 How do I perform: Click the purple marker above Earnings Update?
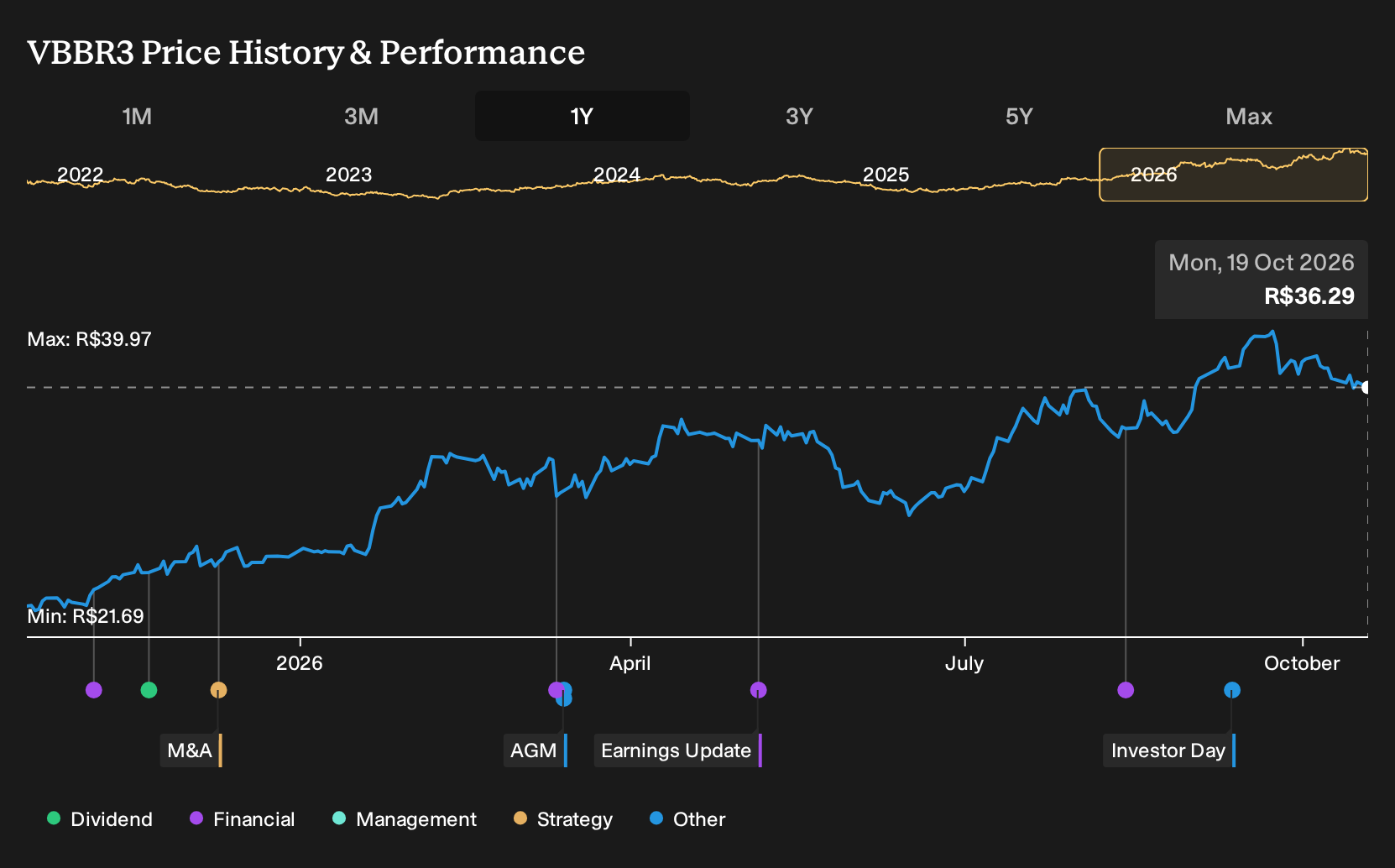[x=758, y=690]
